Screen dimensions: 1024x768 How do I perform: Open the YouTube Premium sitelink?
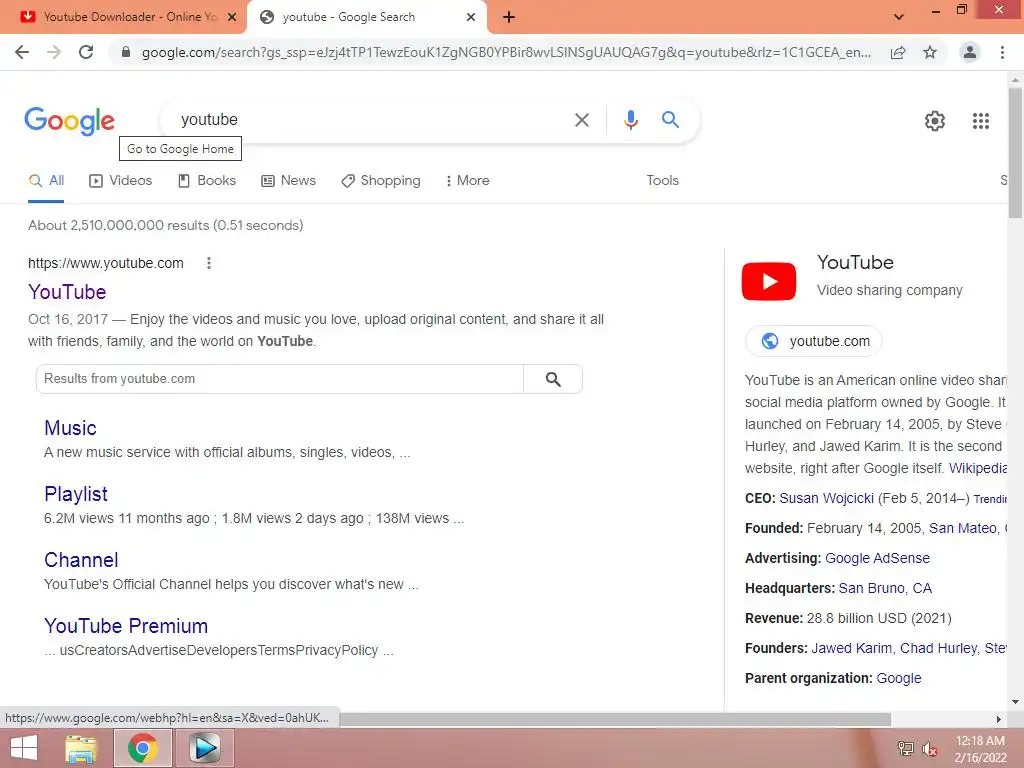[126, 626]
